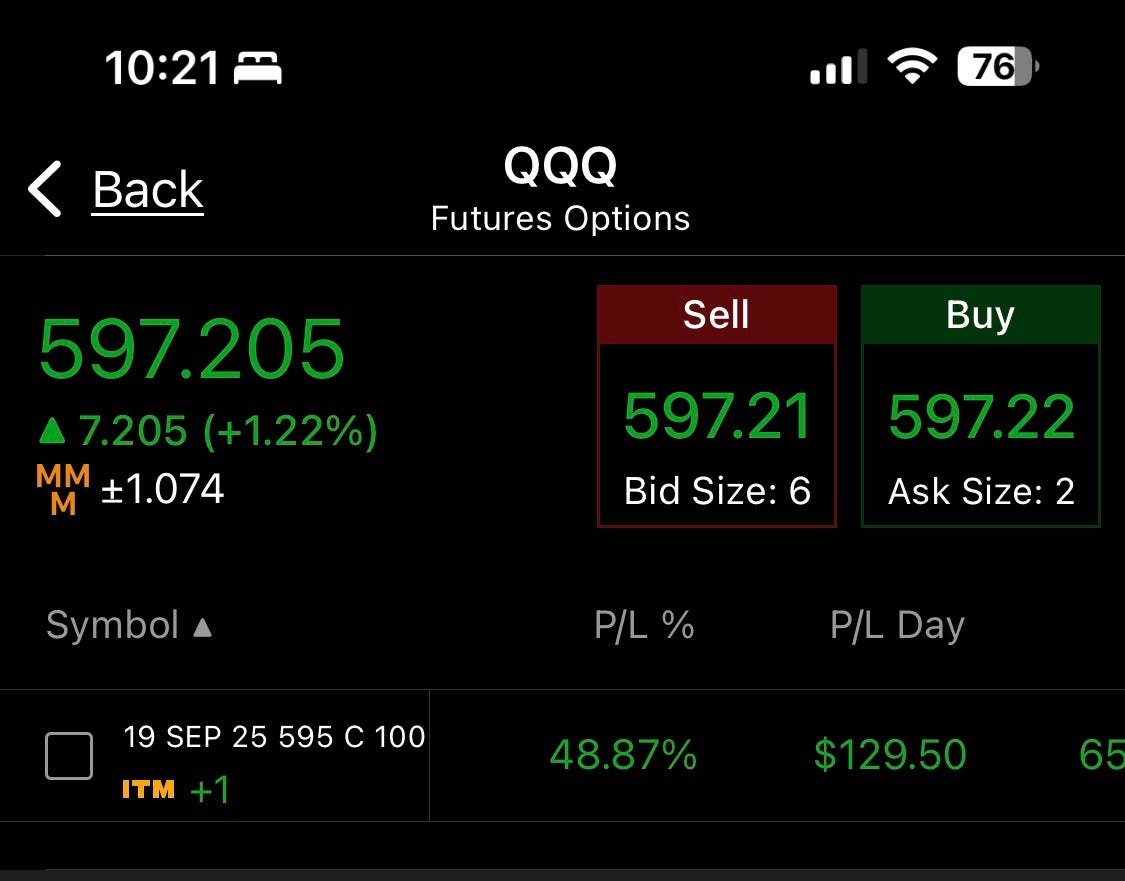Tap the Back link
The width and height of the screenshot is (1125, 881).
point(148,190)
